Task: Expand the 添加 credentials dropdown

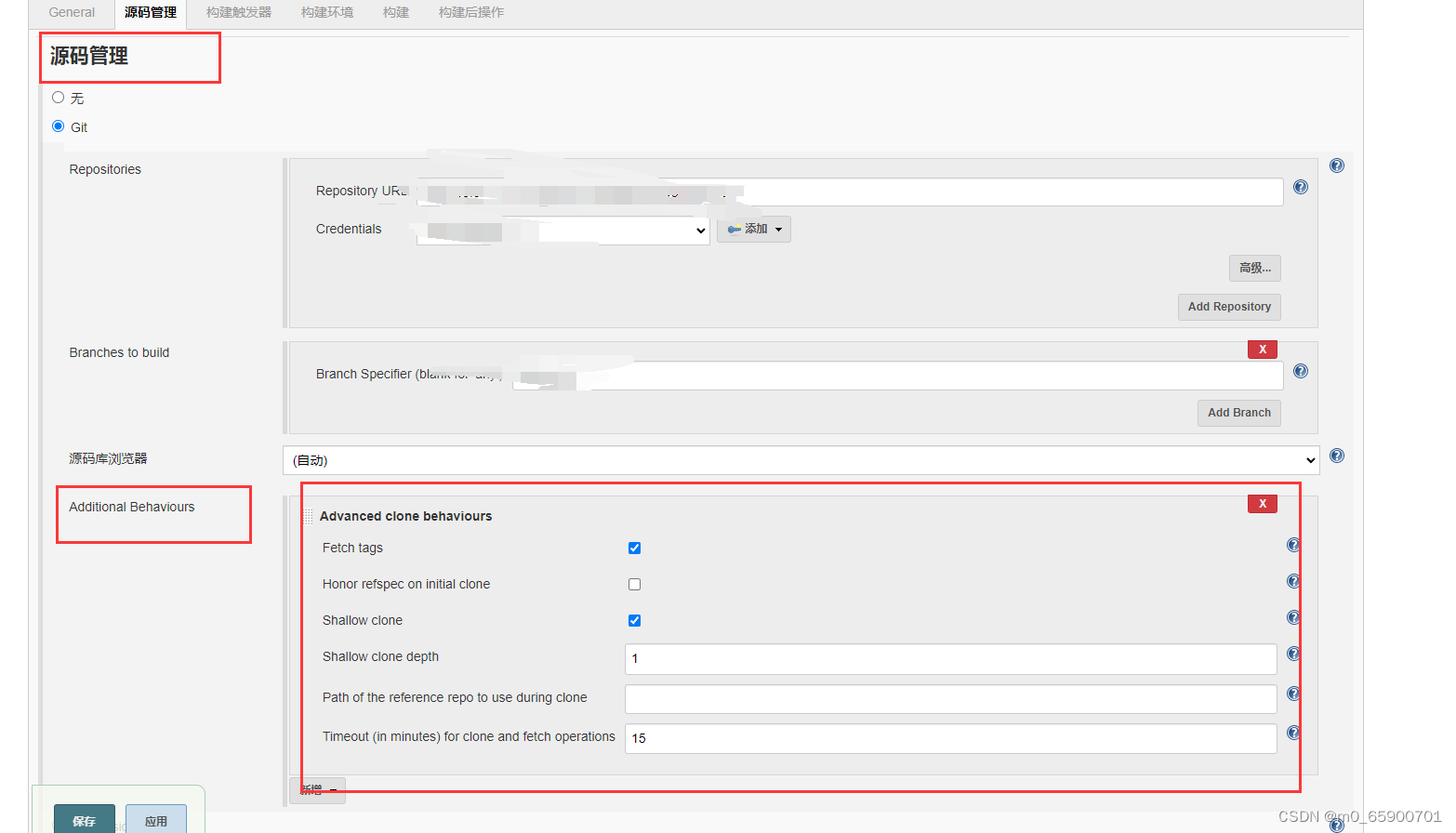Action: pos(753,229)
